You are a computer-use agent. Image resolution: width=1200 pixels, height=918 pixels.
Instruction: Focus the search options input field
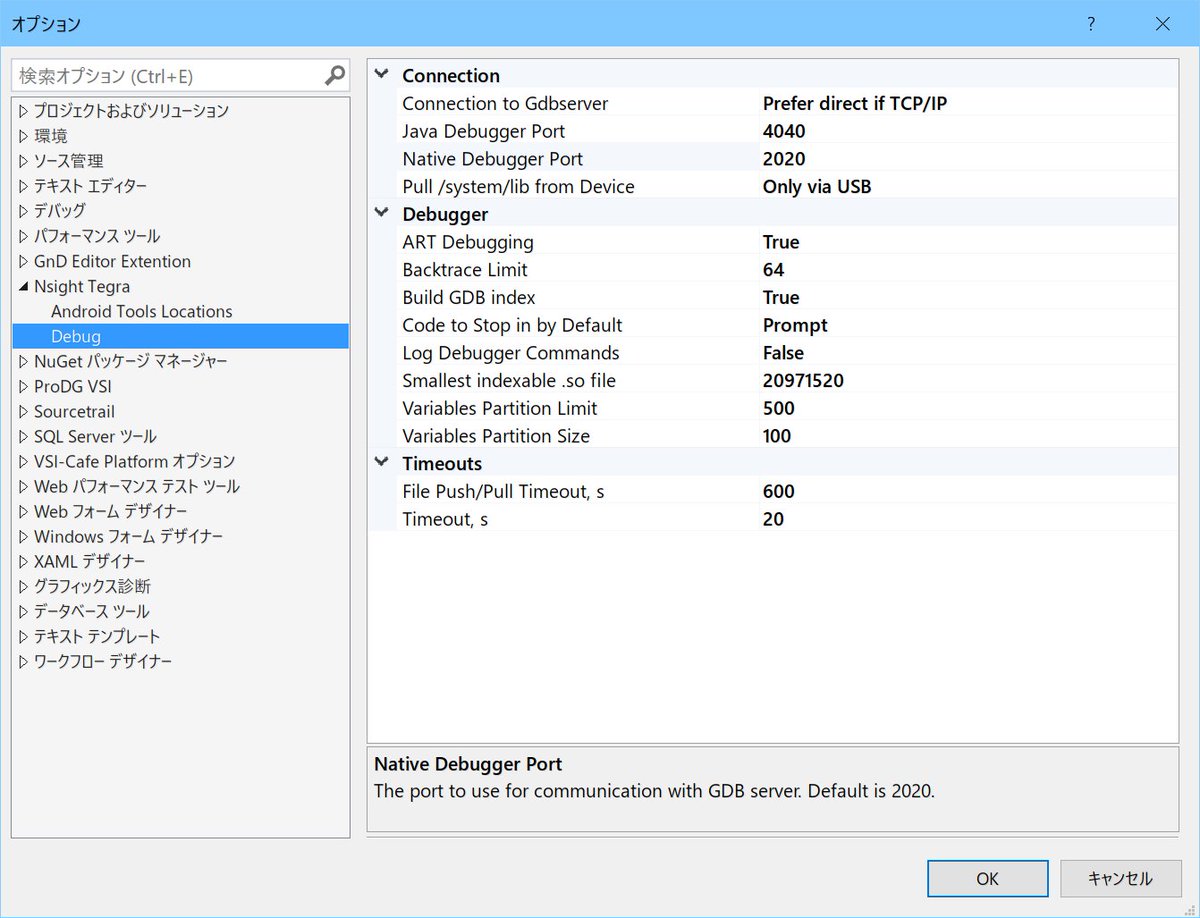(180, 75)
